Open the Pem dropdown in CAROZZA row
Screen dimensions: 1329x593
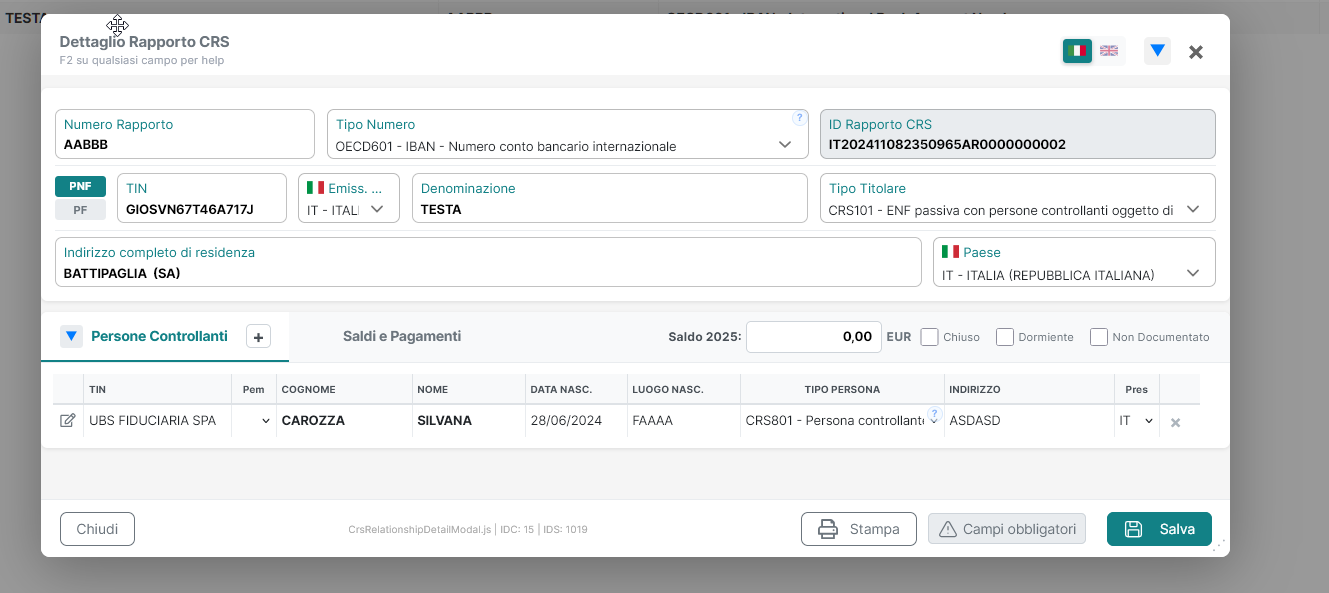coord(253,421)
